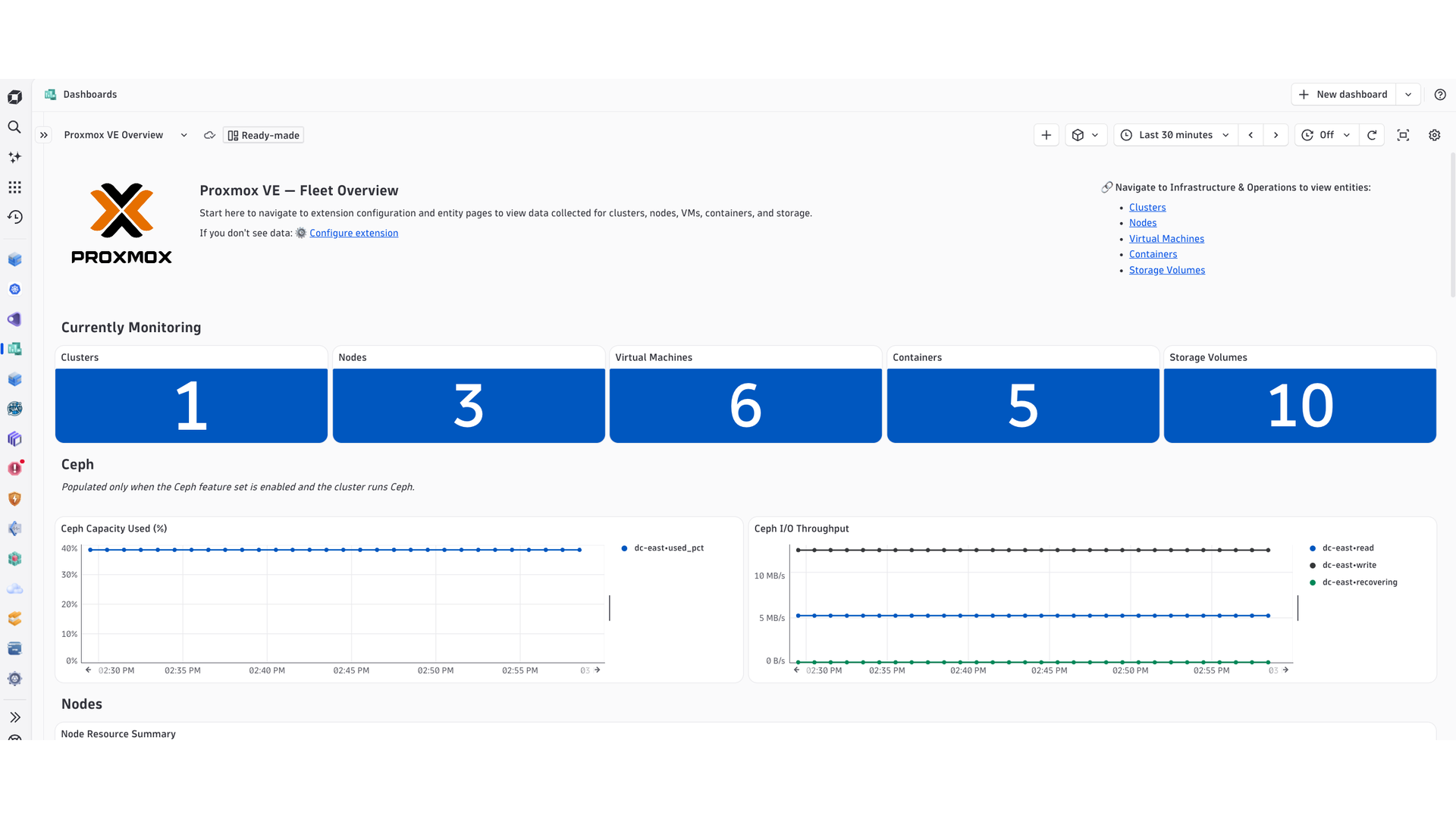Enter fullscreen presentation mode
This screenshot has width=1456, height=819.
coord(1403,135)
